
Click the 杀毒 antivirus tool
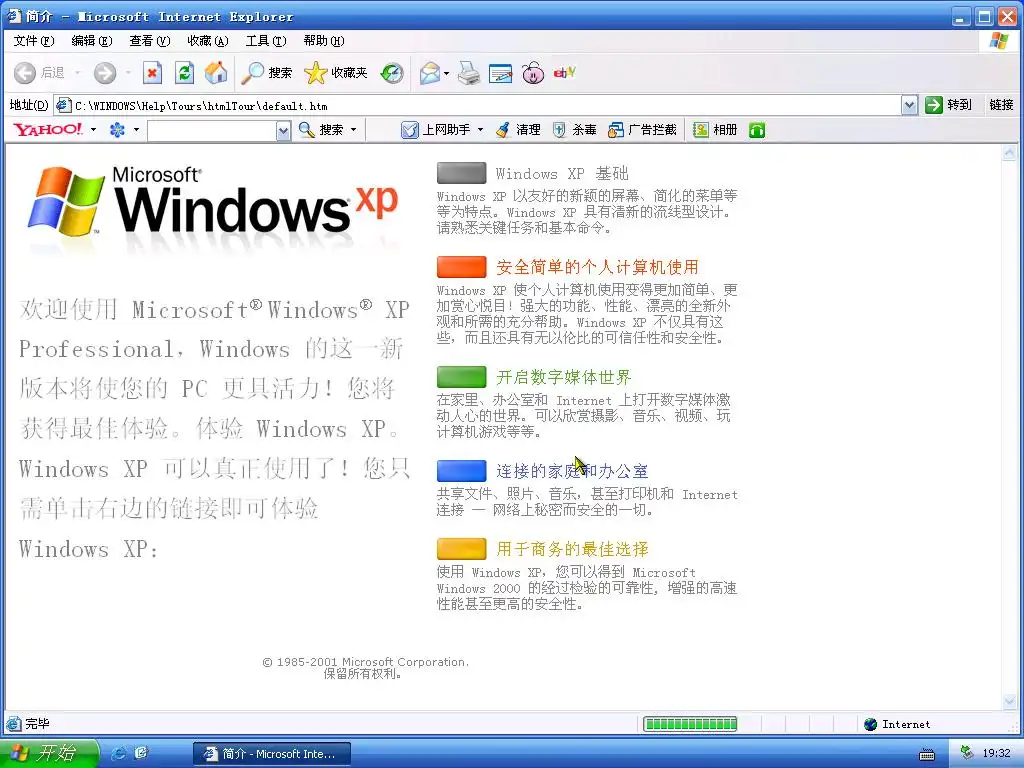tap(574, 129)
